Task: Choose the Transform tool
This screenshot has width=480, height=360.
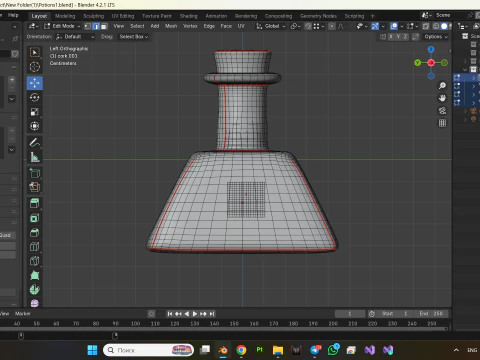Action: [35, 126]
